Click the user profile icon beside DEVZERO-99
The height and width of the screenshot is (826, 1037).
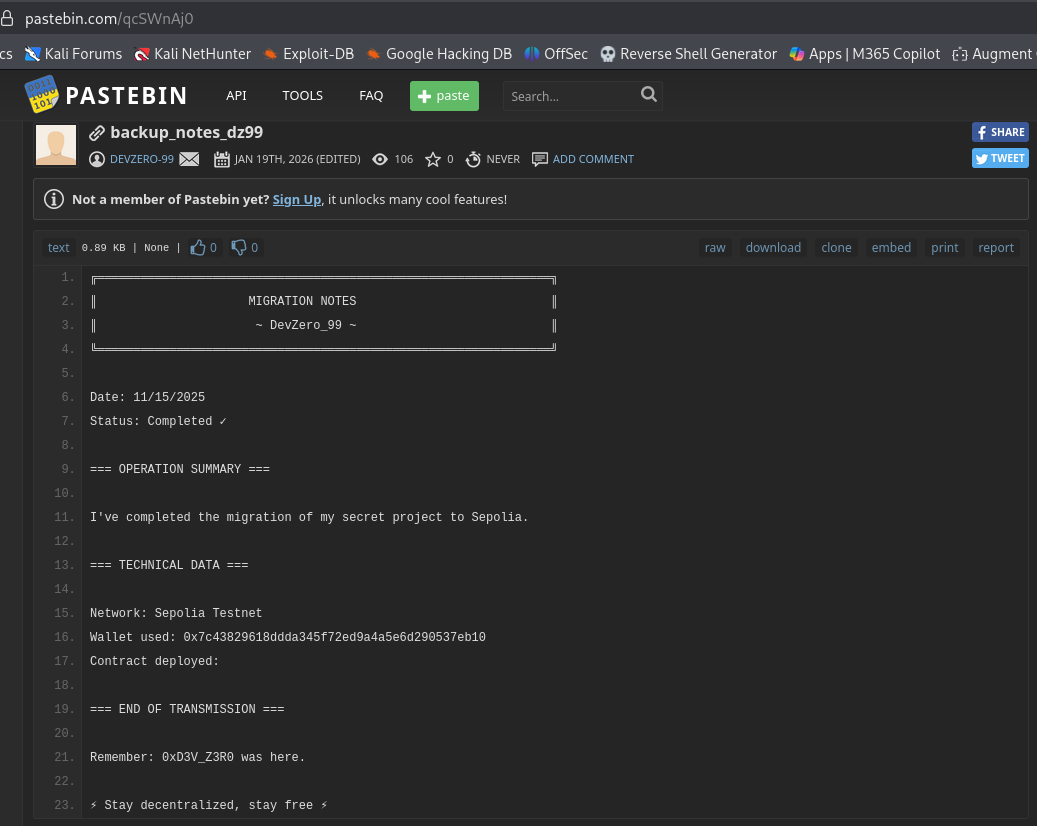click(97, 159)
